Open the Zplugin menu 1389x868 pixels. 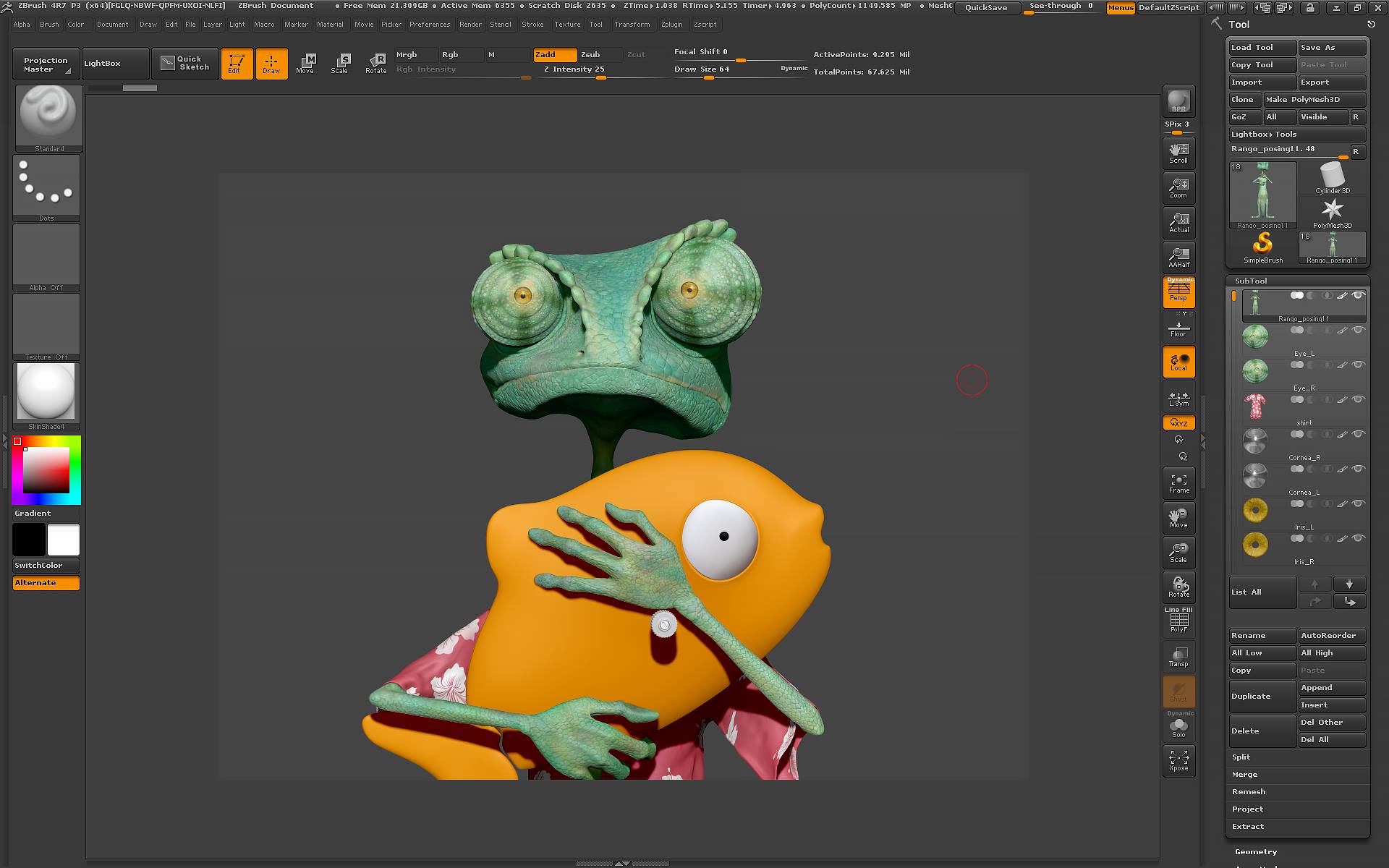click(671, 25)
